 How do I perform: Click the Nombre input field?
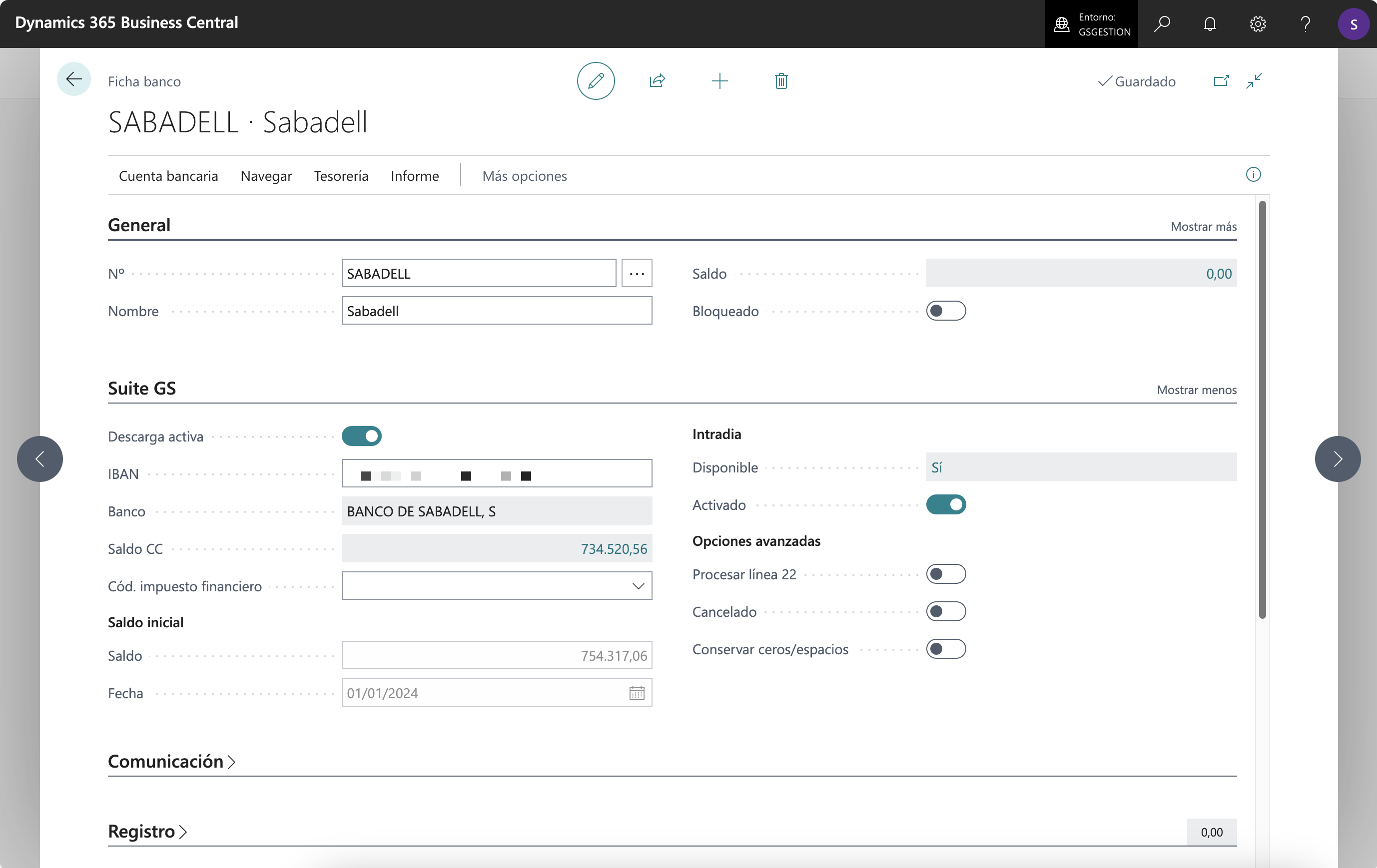497,311
